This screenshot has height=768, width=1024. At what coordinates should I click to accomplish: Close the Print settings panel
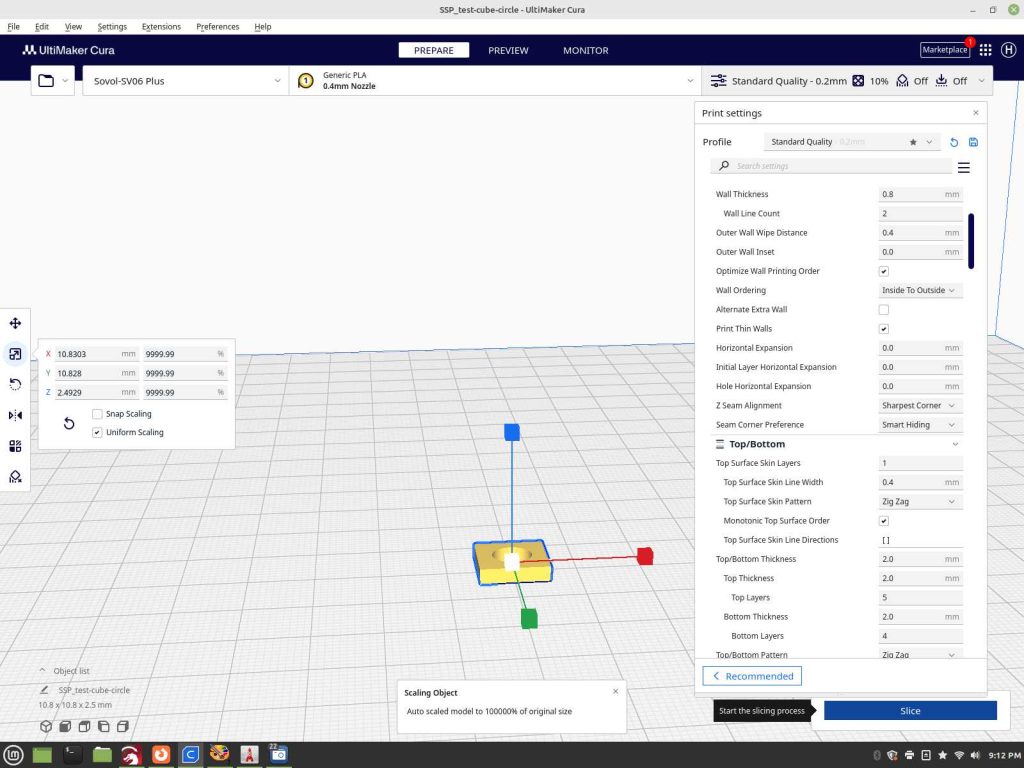point(976,113)
